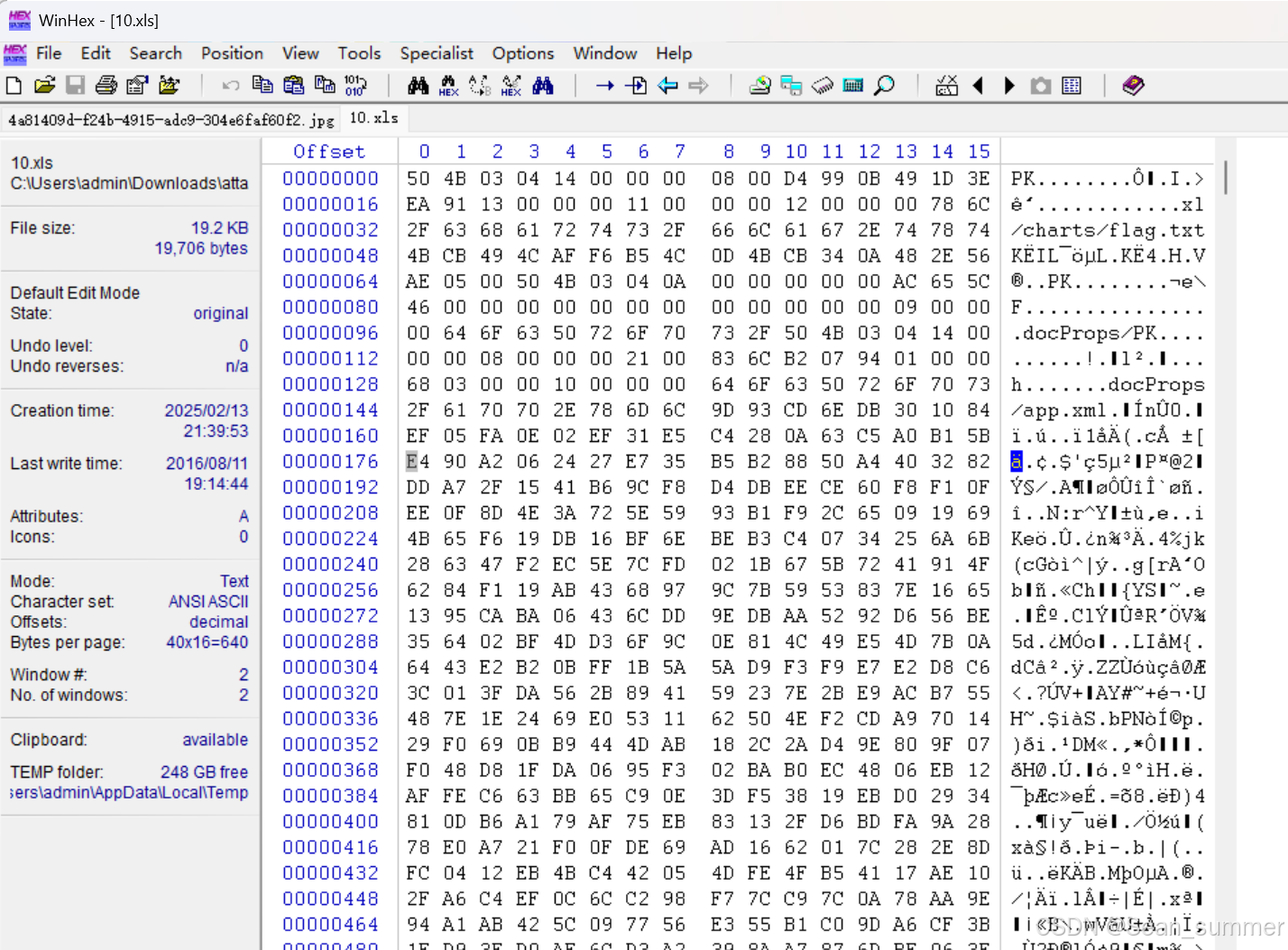The height and width of the screenshot is (950, 1288).
Task: Open the Edit menu
Action: tap(96, 53)
